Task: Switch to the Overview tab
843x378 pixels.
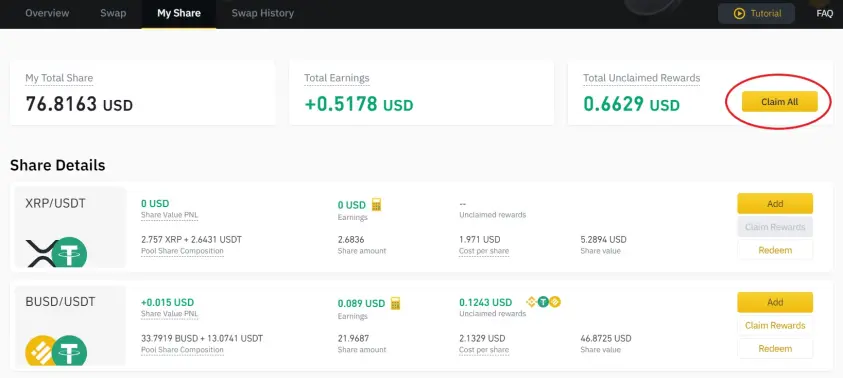Action: click(47, 13)
